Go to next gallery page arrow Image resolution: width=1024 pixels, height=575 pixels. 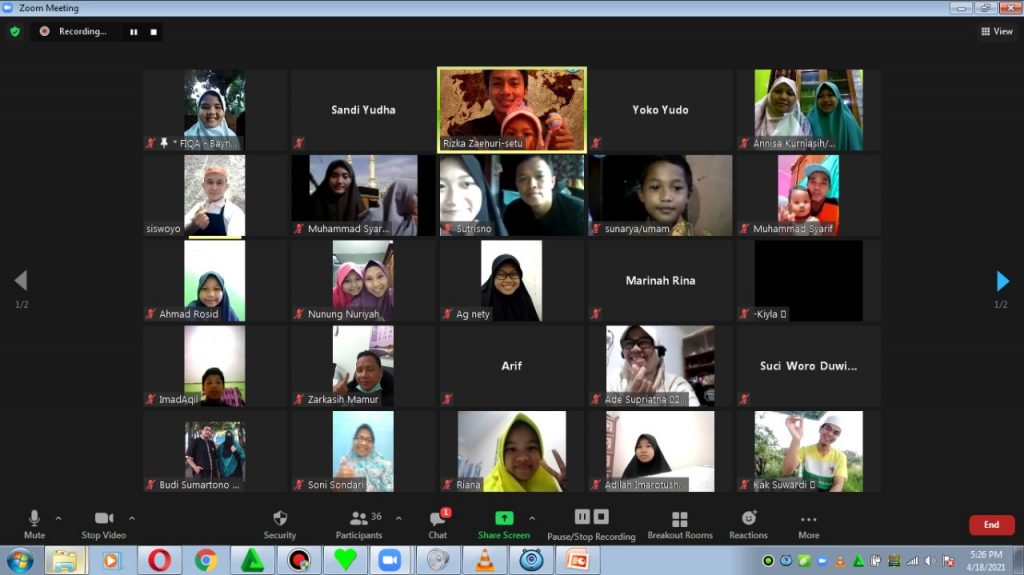[1002, 281]
